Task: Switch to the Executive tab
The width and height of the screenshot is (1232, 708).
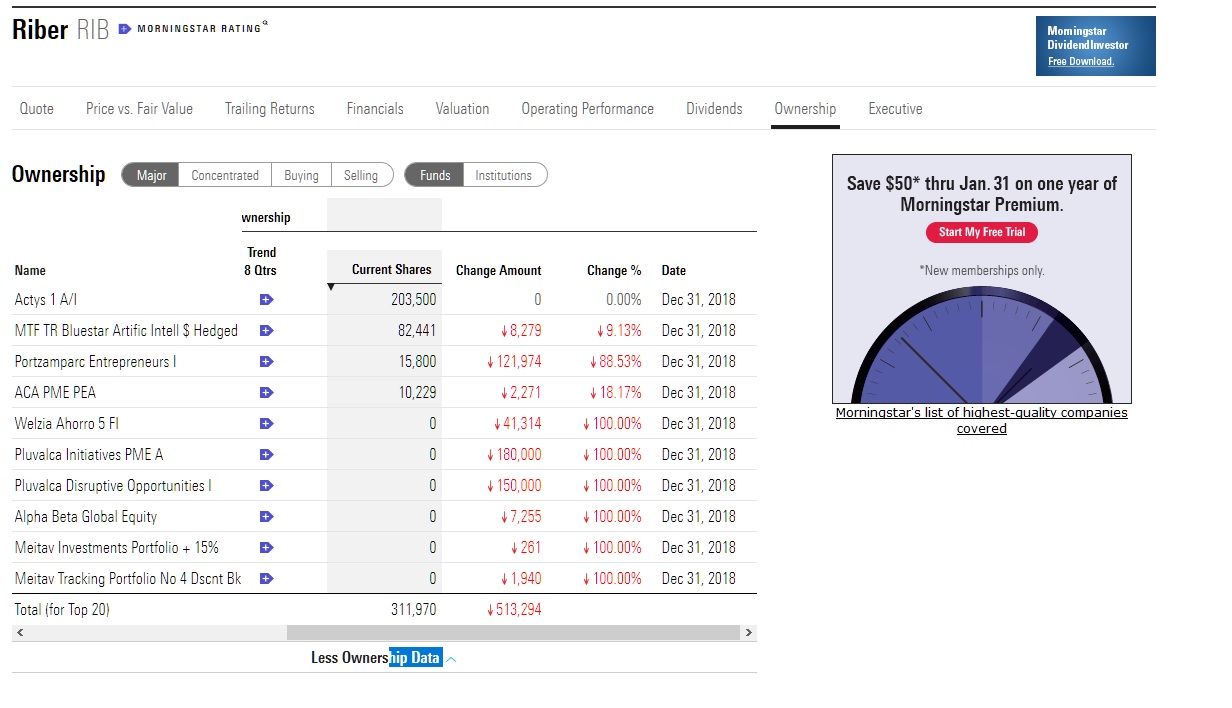Action: 895,109
